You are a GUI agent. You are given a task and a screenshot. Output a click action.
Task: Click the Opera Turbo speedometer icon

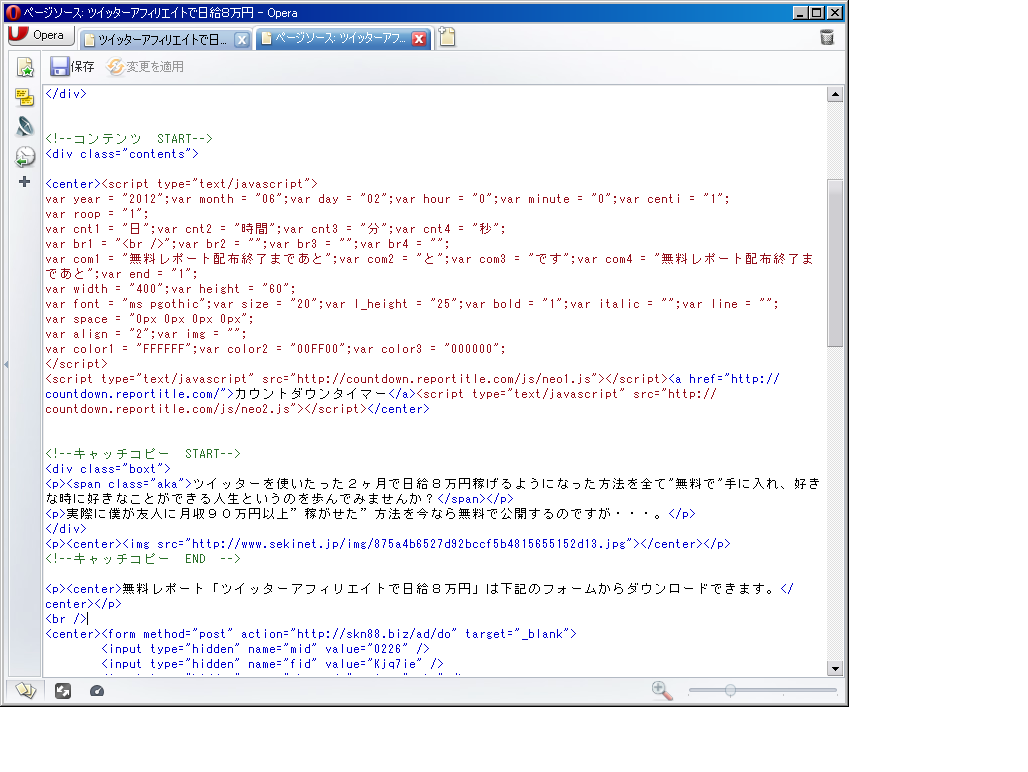click(97, 691)
